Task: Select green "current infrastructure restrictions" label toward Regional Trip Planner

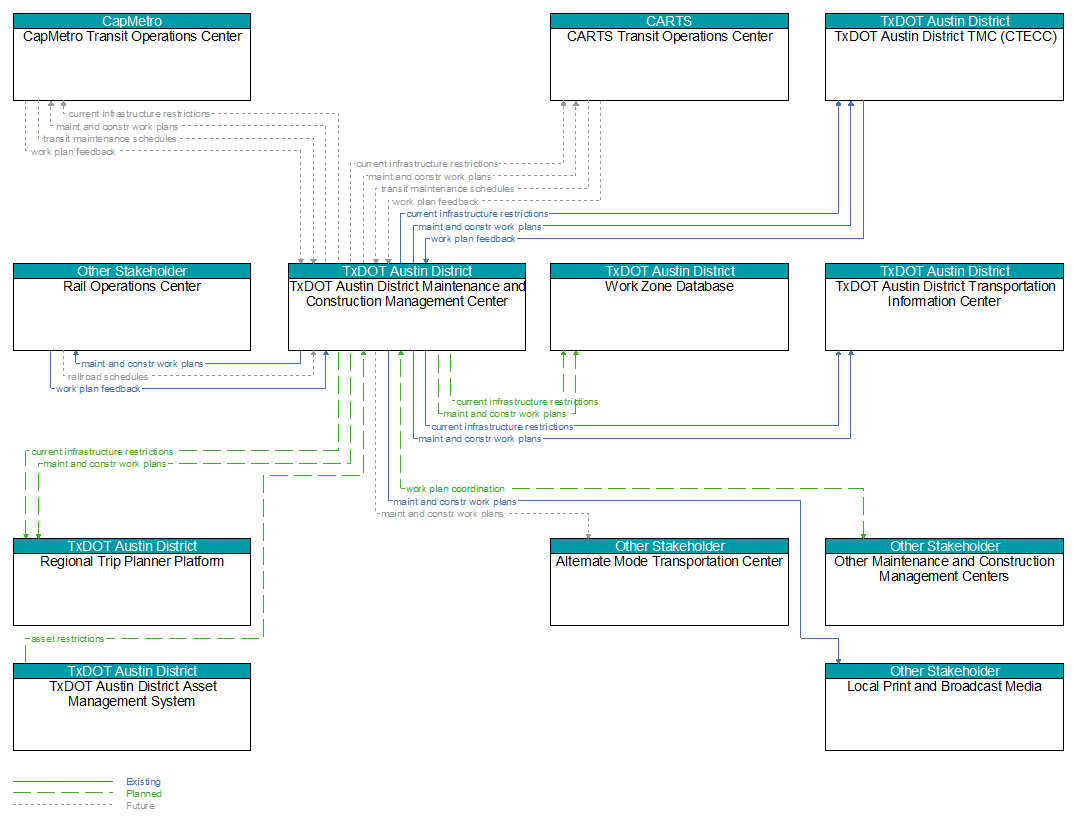Action: click(x=102, y=452)
